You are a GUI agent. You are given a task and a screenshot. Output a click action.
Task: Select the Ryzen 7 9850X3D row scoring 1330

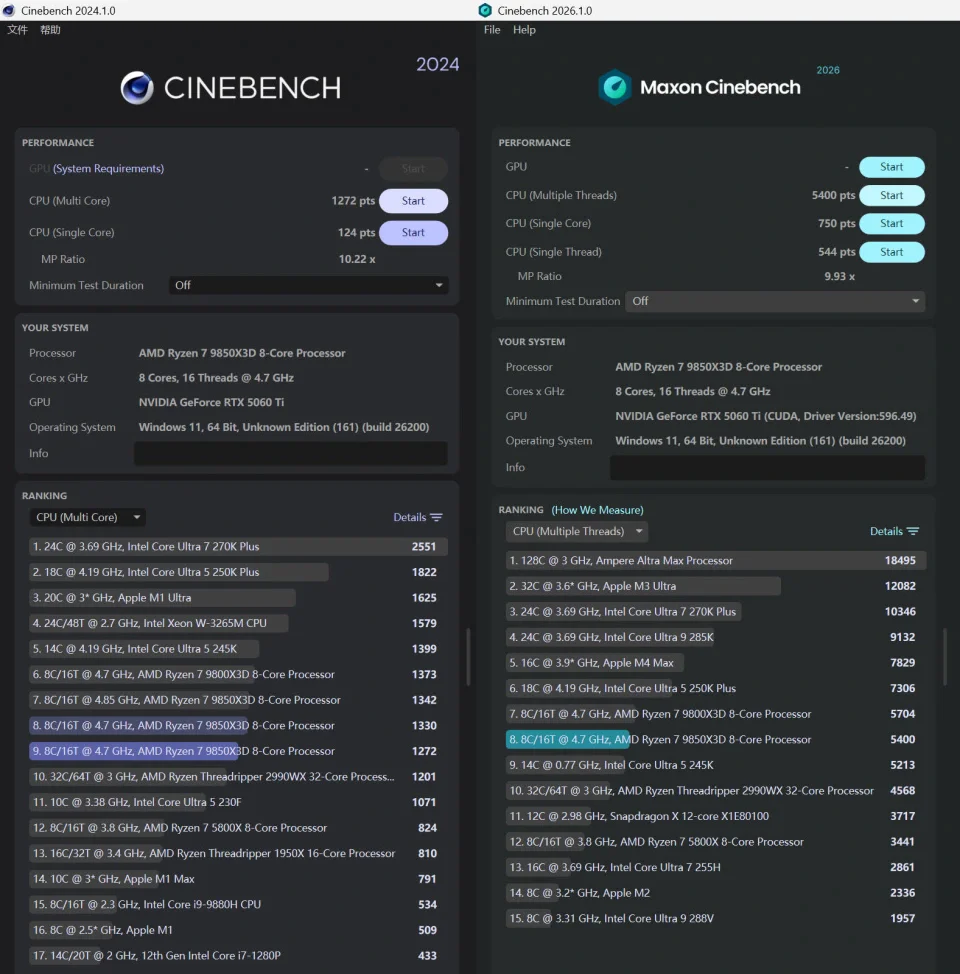[238, 726]
